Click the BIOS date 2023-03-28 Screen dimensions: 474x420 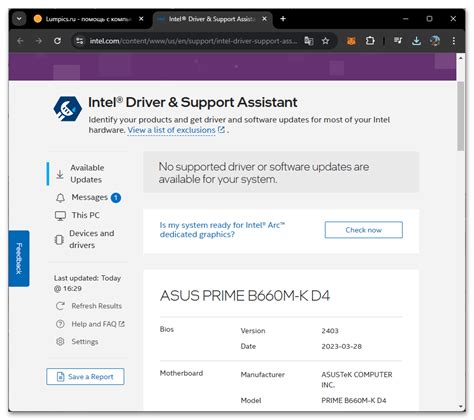341,346
